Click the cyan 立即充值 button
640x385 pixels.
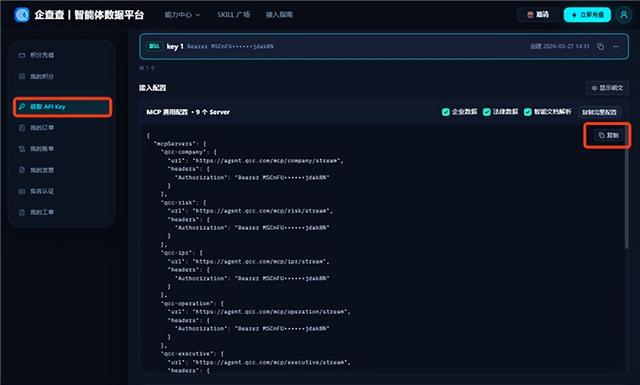click(x=587, y=15)
